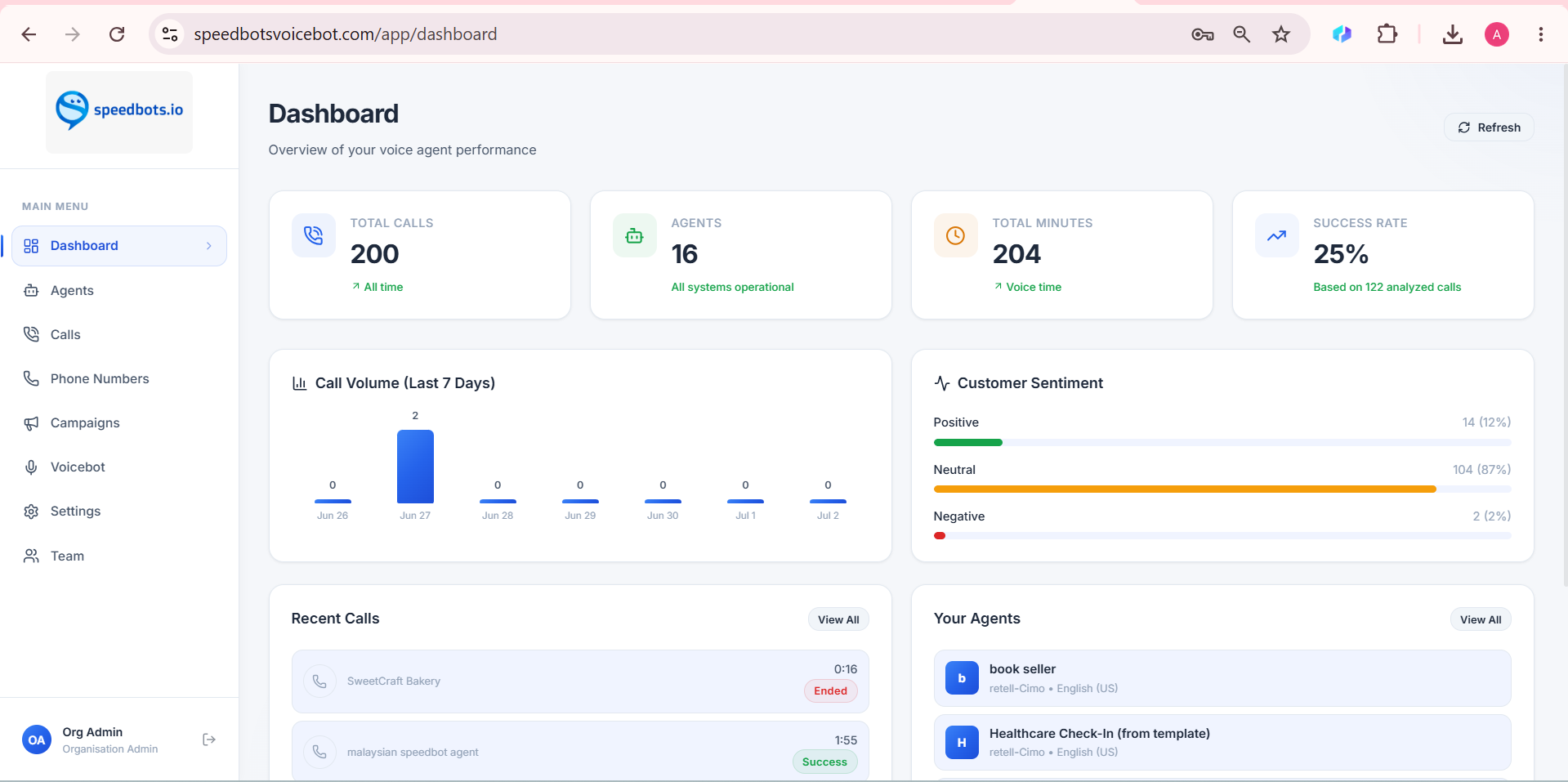Open the Campaigns section
1568x782 pixels.
pos(85,422)
